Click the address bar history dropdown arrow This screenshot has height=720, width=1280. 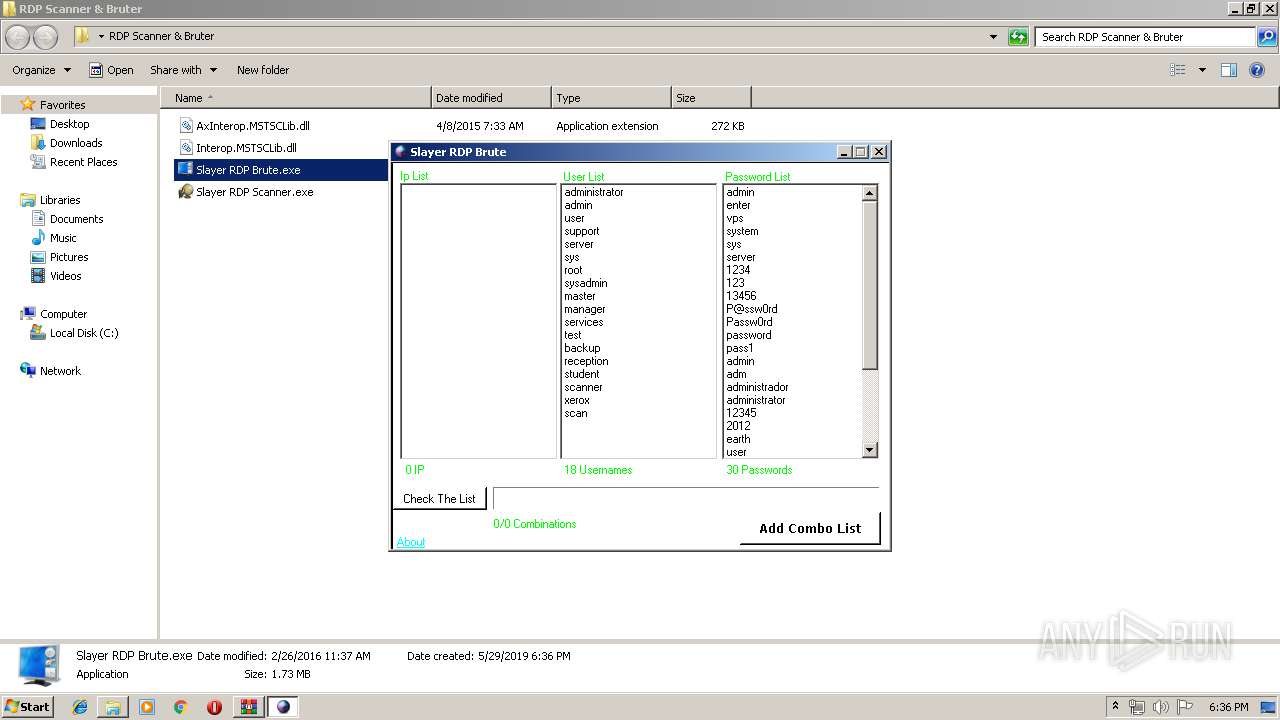(993, 37)
